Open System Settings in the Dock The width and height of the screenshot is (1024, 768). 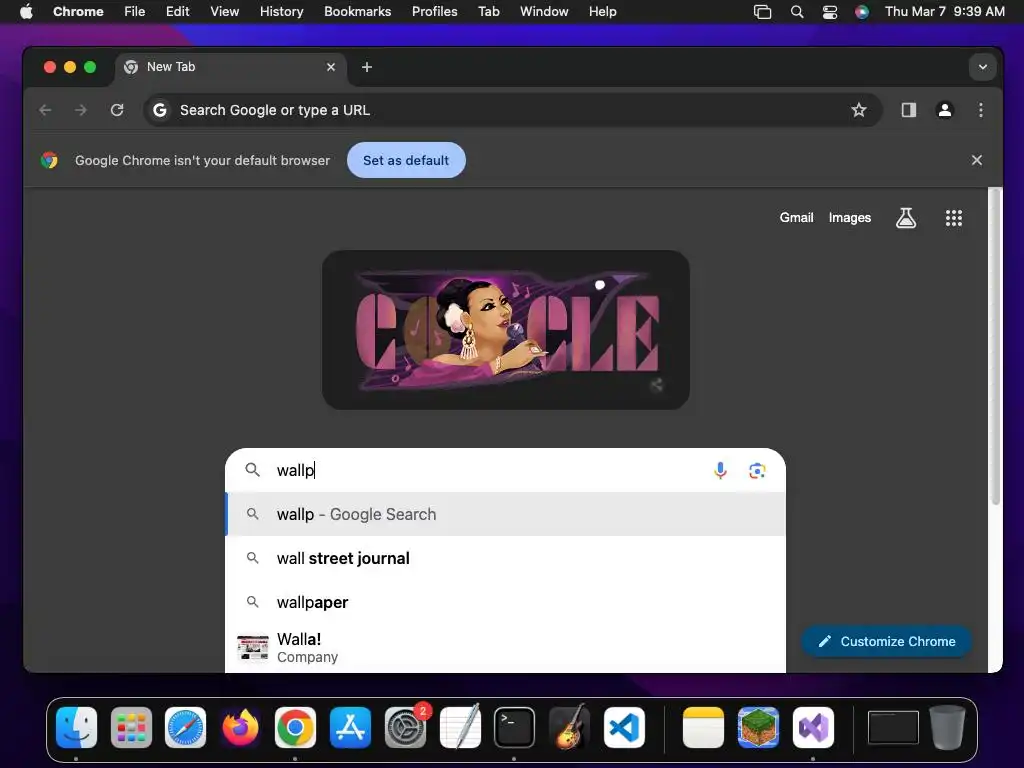pos(405,728)
